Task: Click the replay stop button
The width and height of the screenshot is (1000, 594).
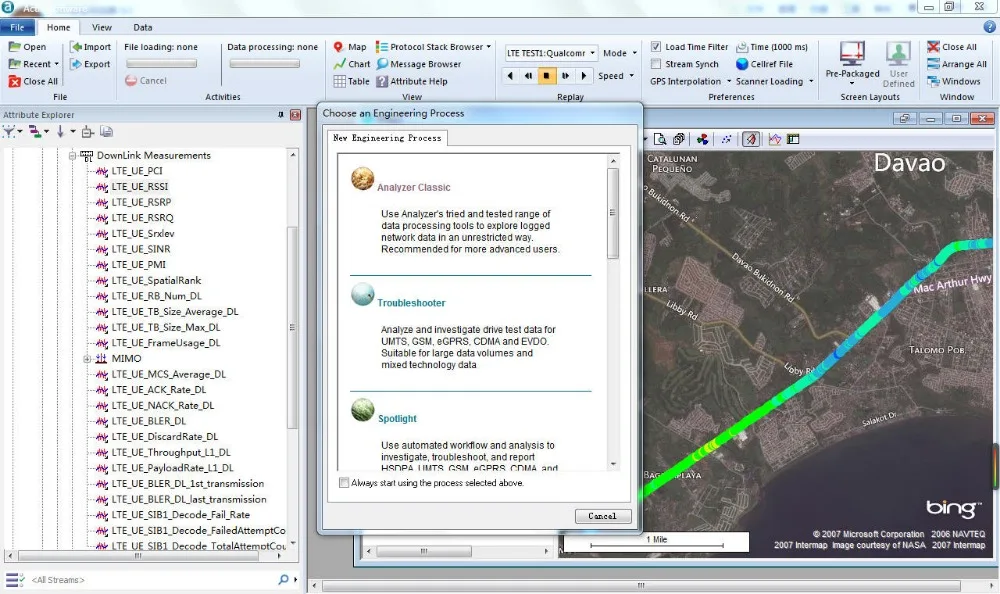Action: click(x=547, y=75)
